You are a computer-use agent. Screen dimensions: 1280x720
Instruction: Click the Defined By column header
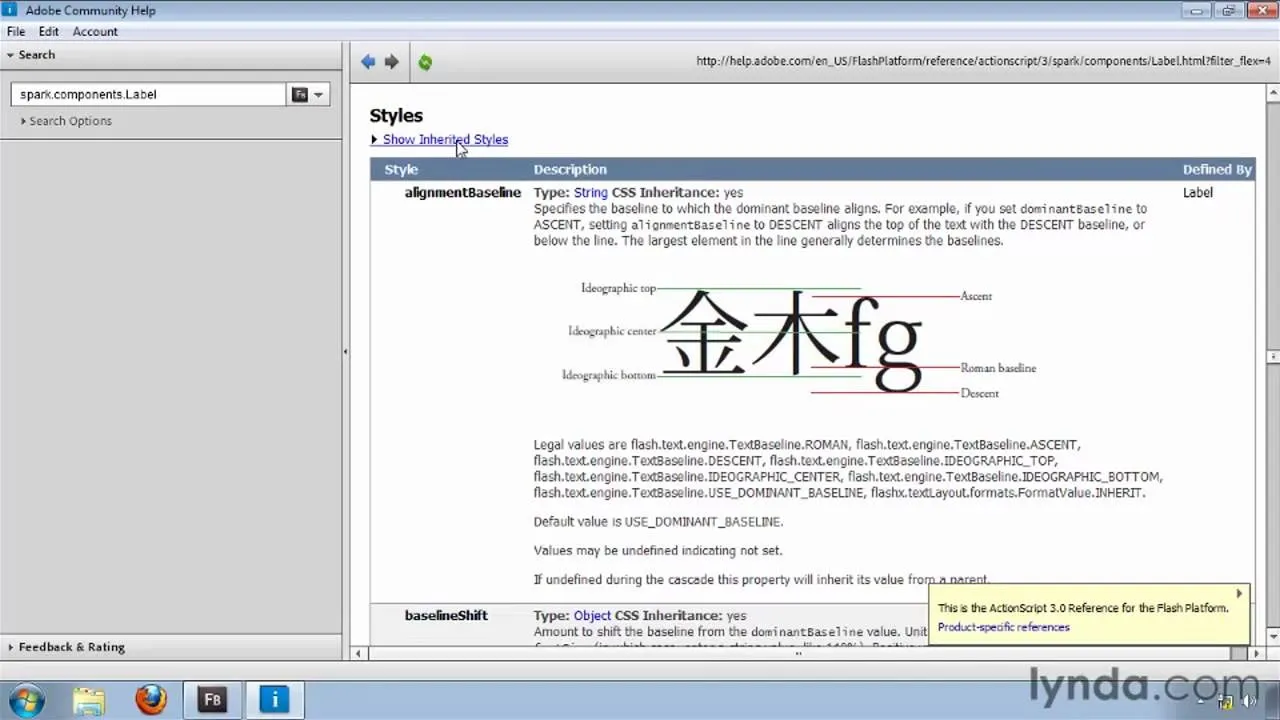click(1217, 170)
